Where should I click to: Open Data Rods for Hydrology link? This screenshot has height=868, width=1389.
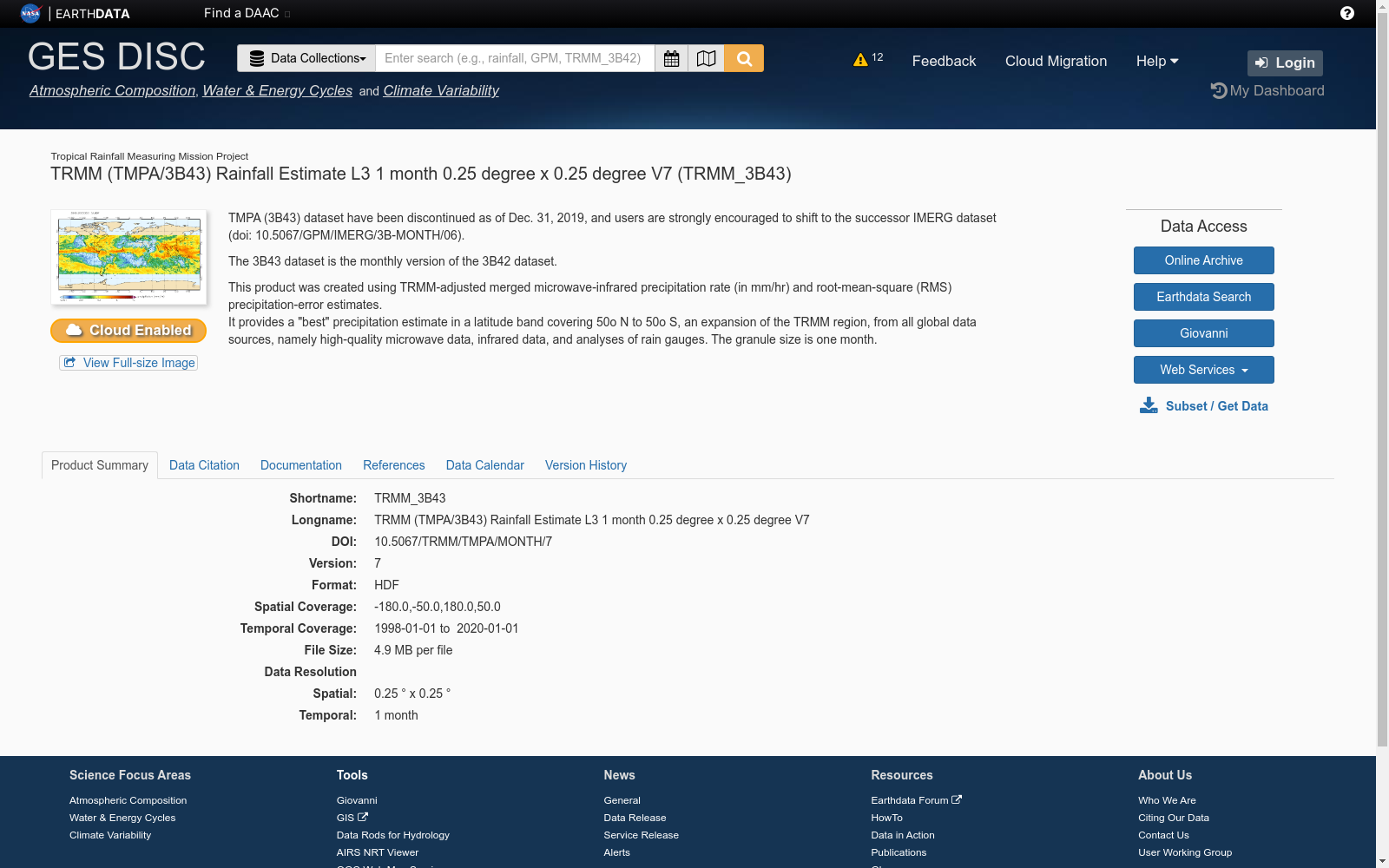(x=393, y=835)
